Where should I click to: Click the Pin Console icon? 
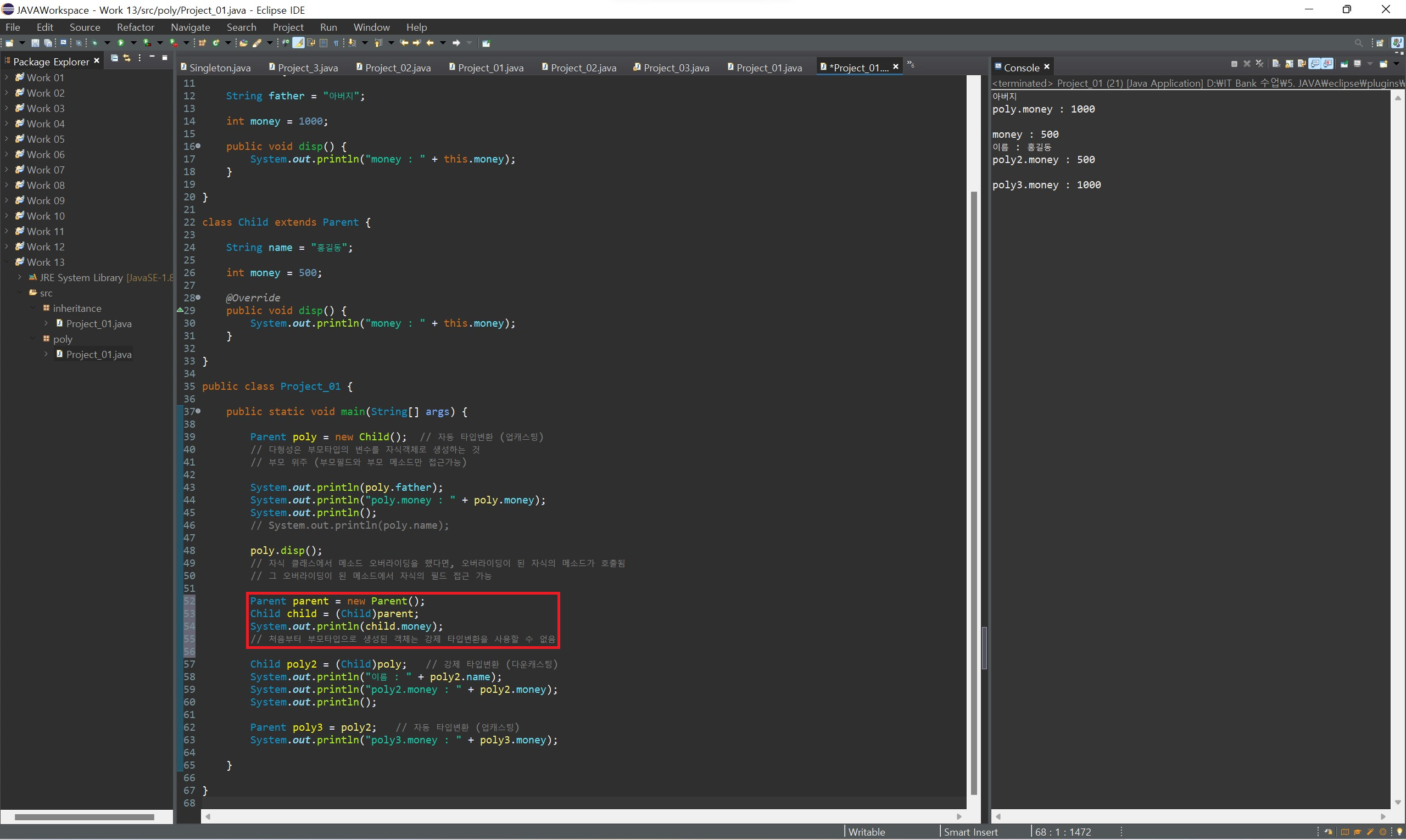[1344, 64]
